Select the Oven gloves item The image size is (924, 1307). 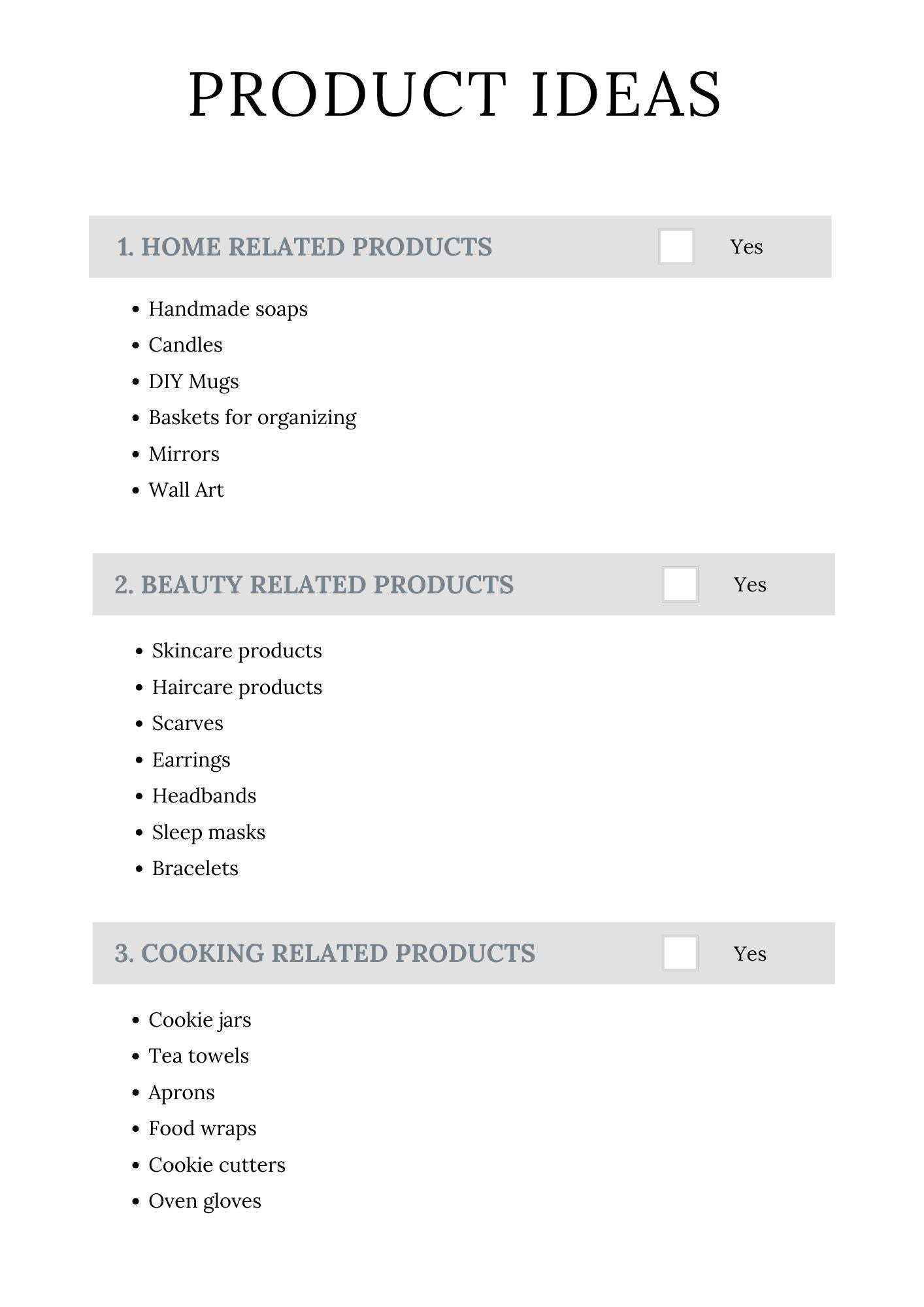tap(205, 1201)
